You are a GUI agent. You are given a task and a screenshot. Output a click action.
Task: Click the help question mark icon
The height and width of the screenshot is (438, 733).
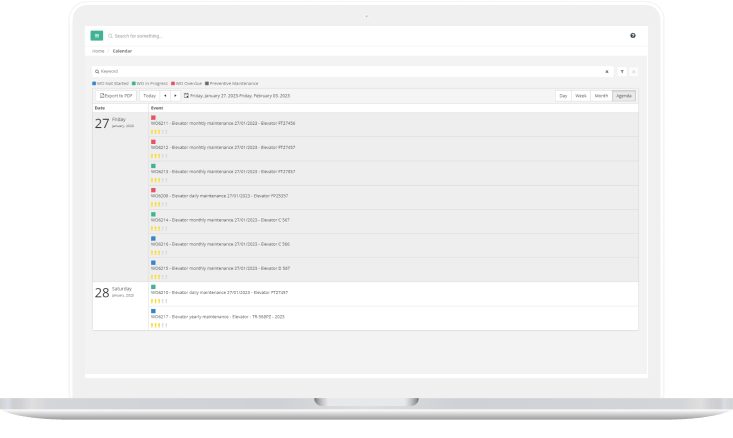(x=633, y=35)
